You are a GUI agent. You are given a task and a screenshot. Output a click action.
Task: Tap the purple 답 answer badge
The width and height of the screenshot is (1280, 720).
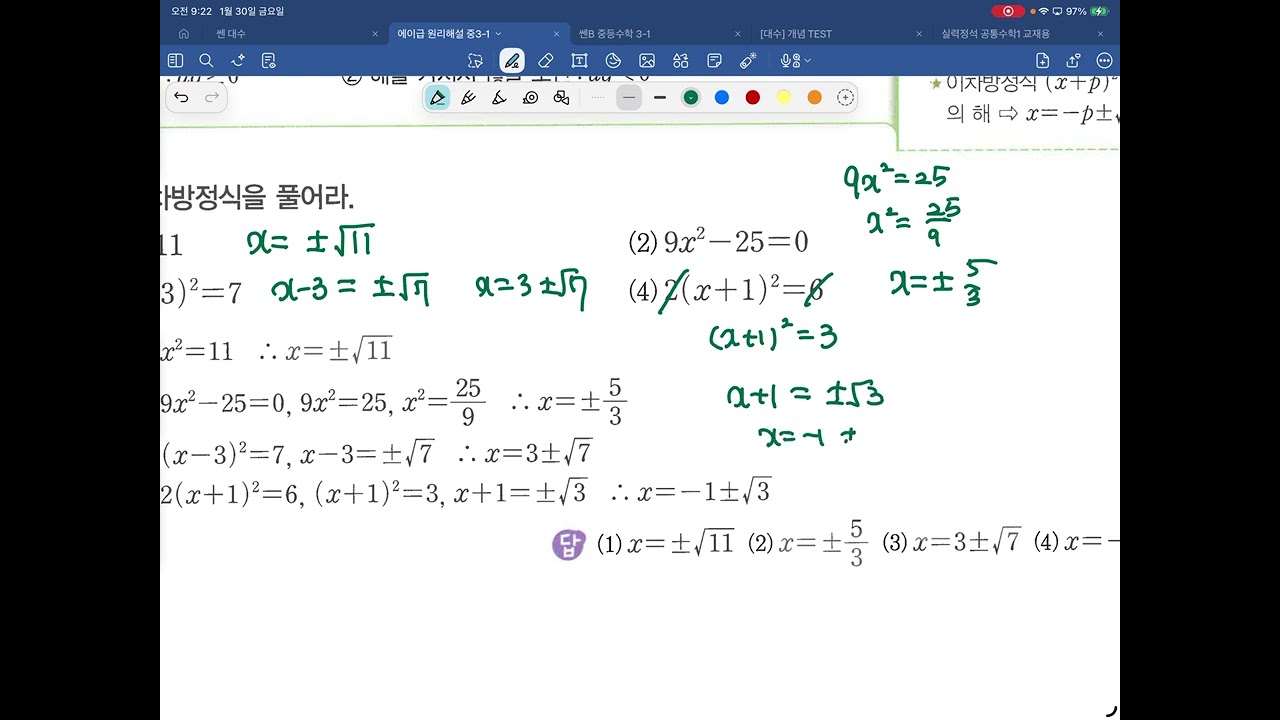(x=568, y=545)
